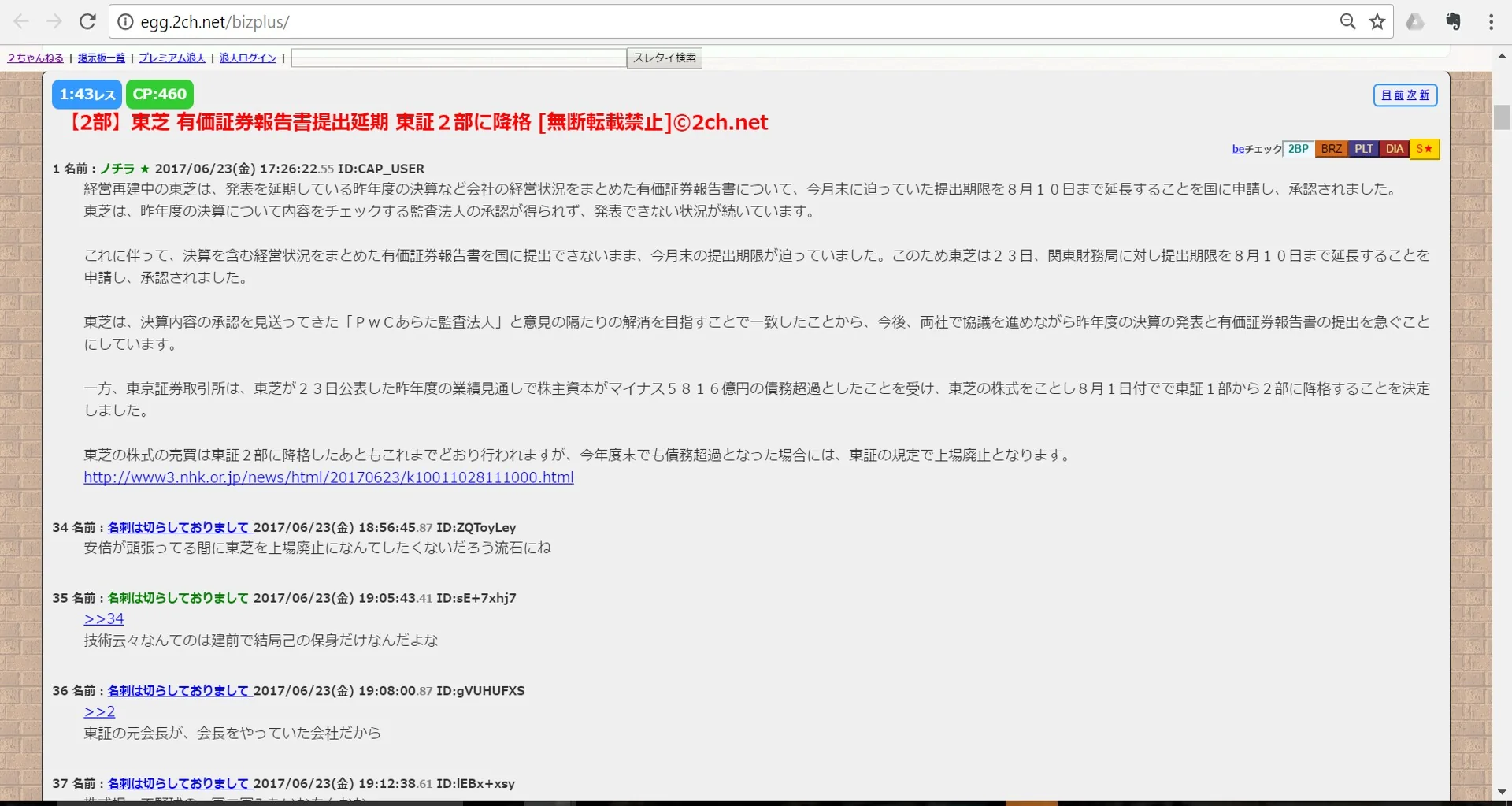
Task: Open site info icon beside the URL
Action: 125,22
